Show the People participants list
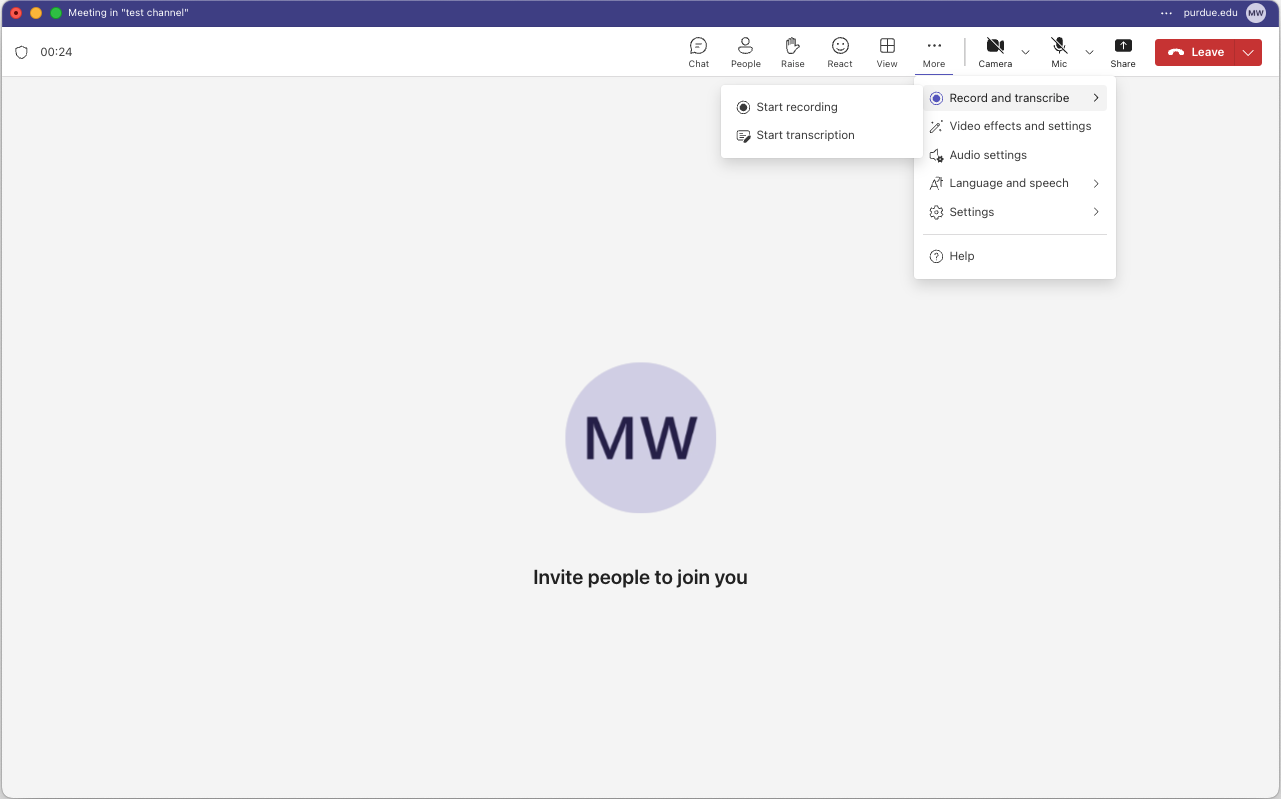The height and width of the screenshot is (799, 1281). (745, 52)
